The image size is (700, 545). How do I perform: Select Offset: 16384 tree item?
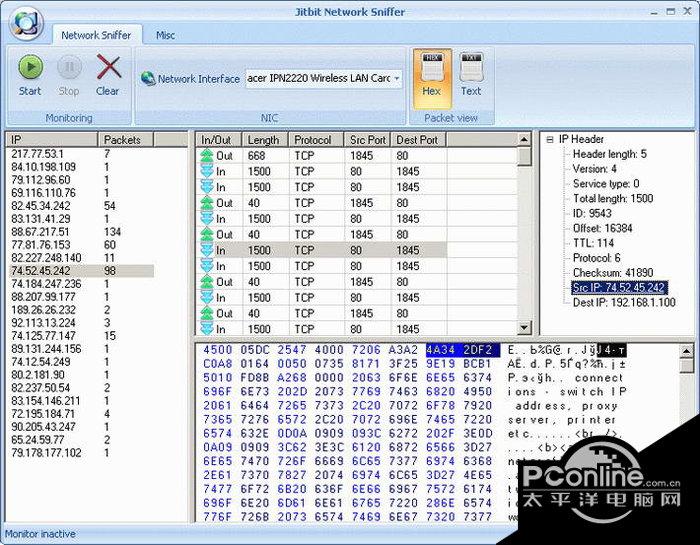coord(602,228)
